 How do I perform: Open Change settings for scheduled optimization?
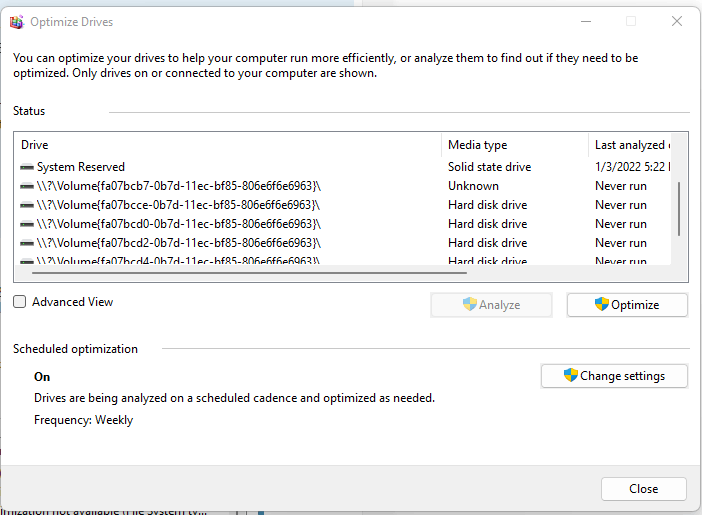click(614, 376)
